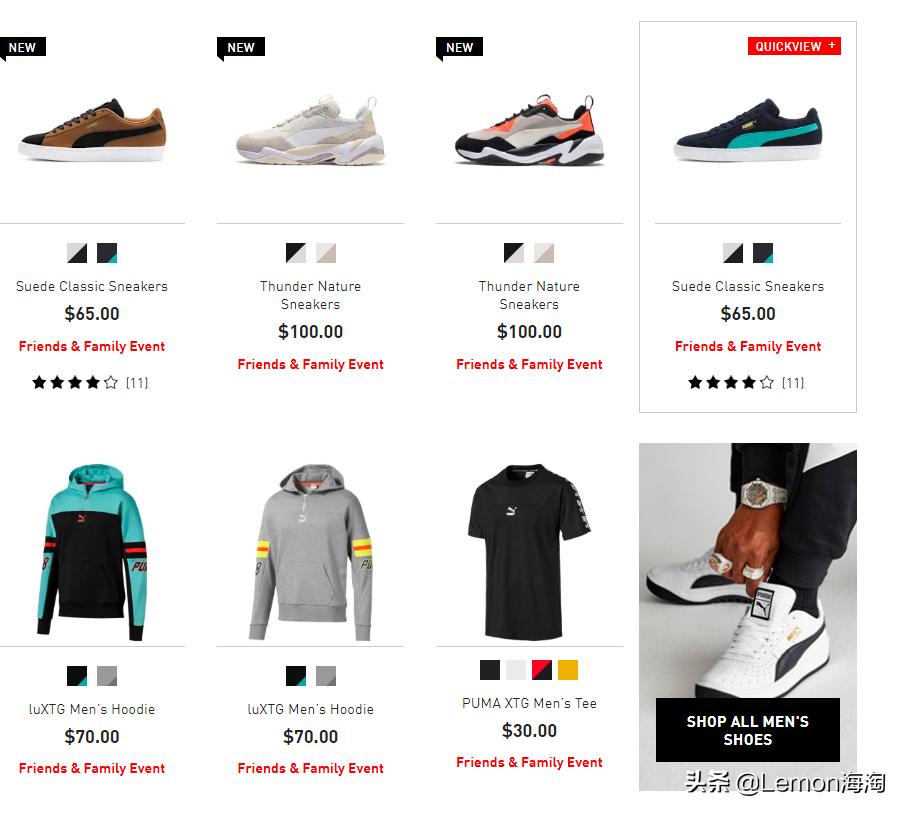The width and height of the screenshot is (907, 815).
Task: Open the star rating reviews of the navy Suede Classic
Action: pos(746,382)
